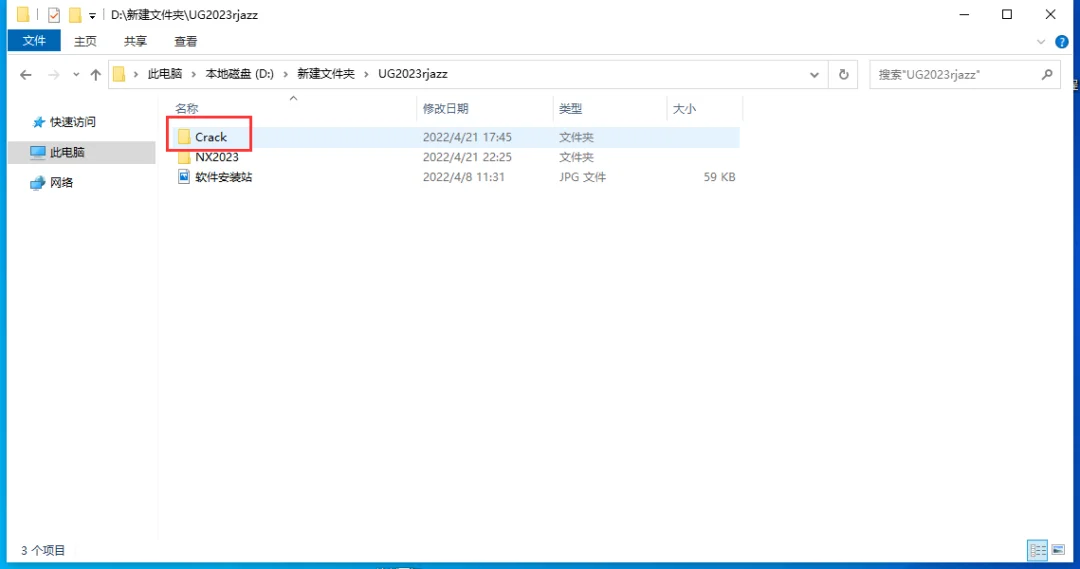Open the Quick Access Toolbar customize dropdown
This screenshot has height=569, width=1080.
point(92,15)
